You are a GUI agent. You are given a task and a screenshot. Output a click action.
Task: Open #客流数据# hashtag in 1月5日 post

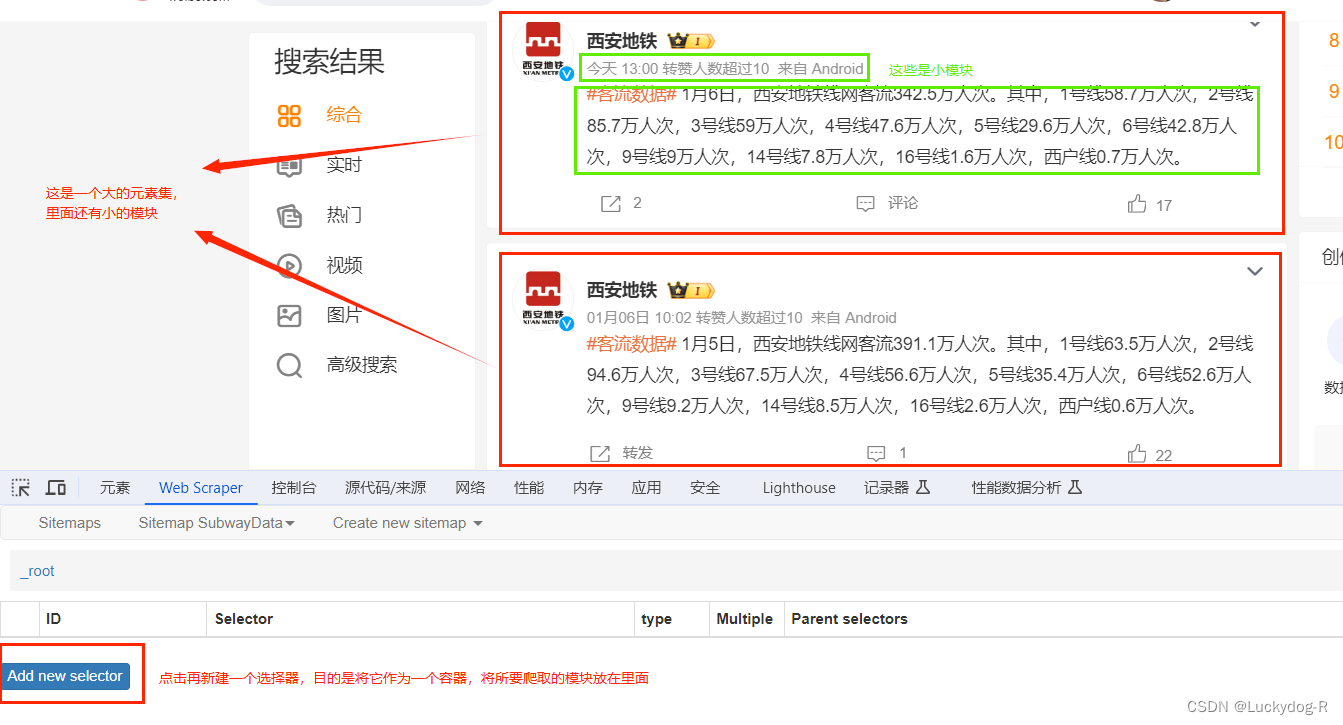click(x=632, y=344)
